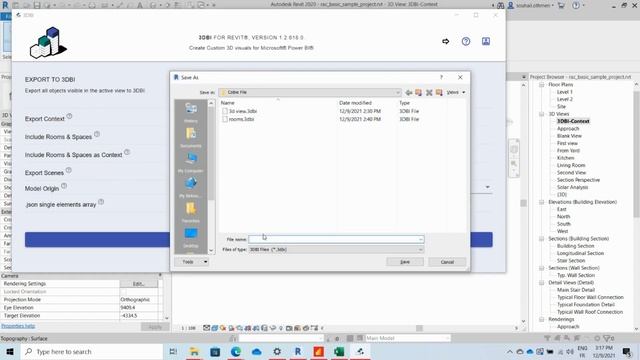Collapse Floor Plans in Project Browser

point(542,84)
